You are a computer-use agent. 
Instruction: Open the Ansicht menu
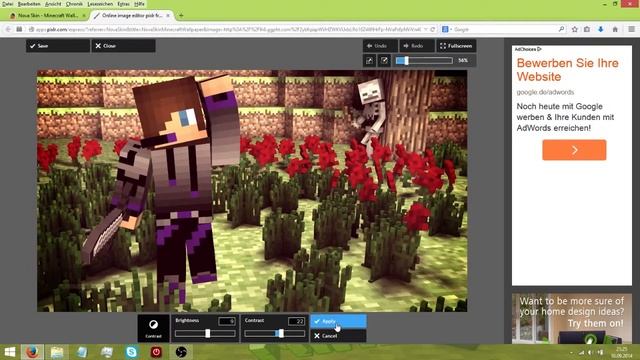[x=53, y=4]
